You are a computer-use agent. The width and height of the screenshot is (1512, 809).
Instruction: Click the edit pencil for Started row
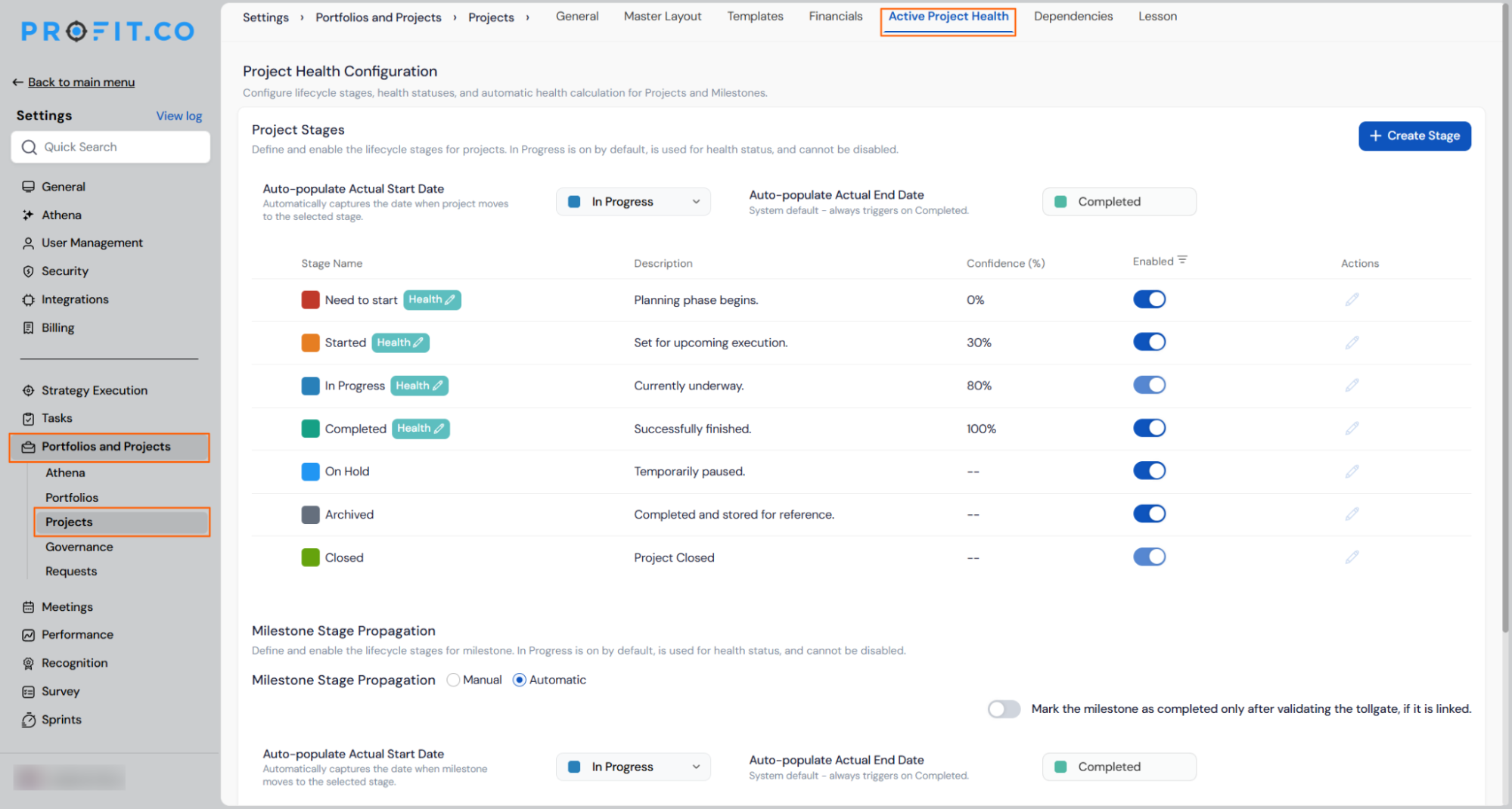point(1352,343)
